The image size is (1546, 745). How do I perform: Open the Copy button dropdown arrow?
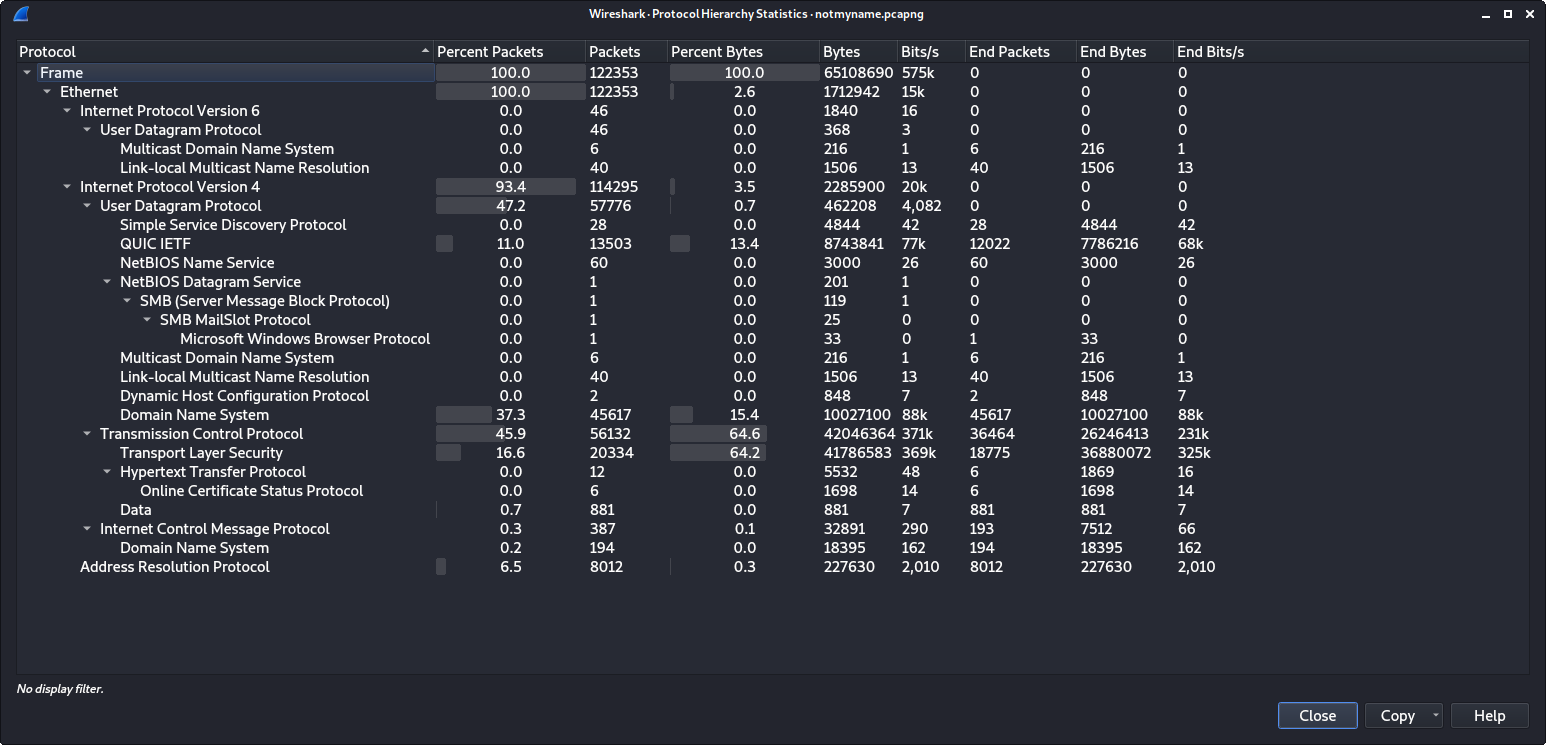(x=1436, y=716)
